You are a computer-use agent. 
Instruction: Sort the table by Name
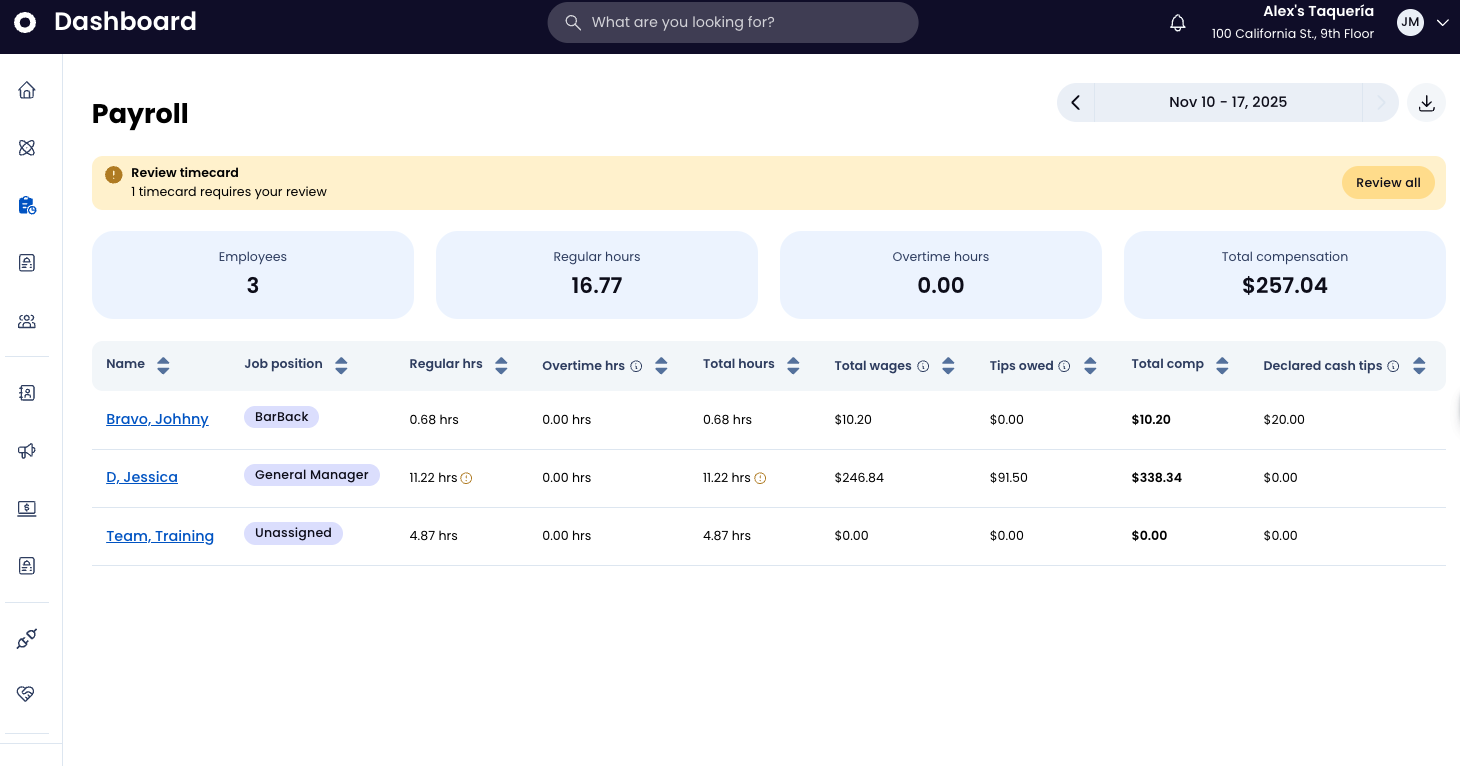click(163, 366)
